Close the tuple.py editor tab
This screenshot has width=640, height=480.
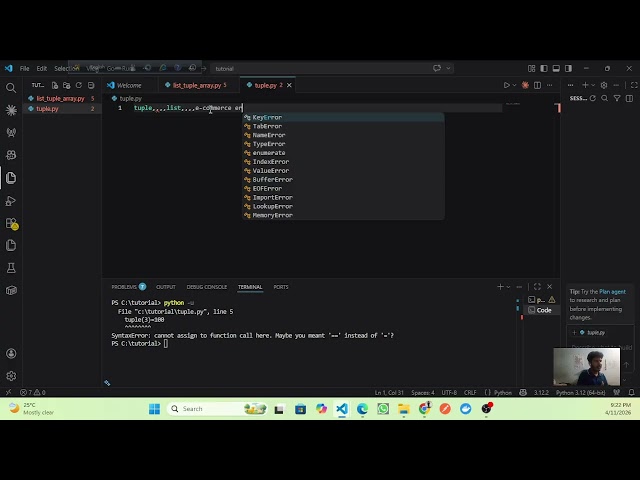289,85
